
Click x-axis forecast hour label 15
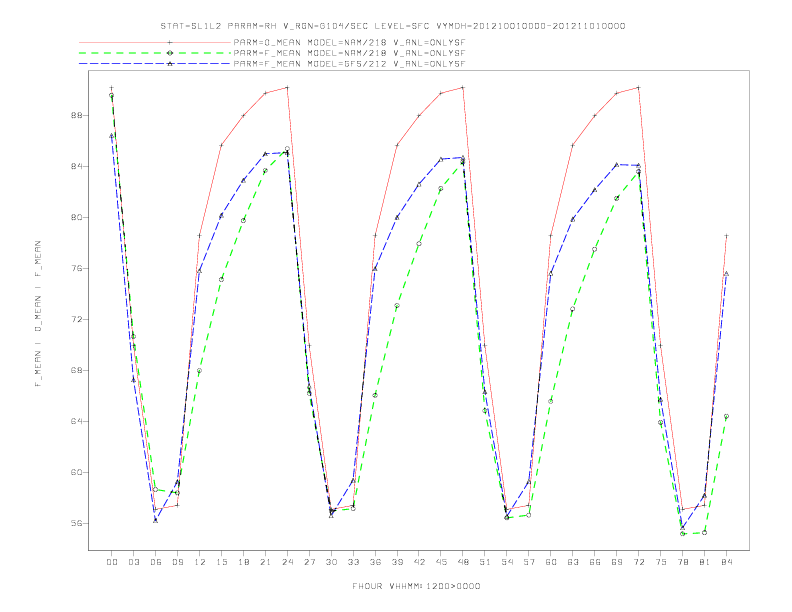click(x=221, y=562)
